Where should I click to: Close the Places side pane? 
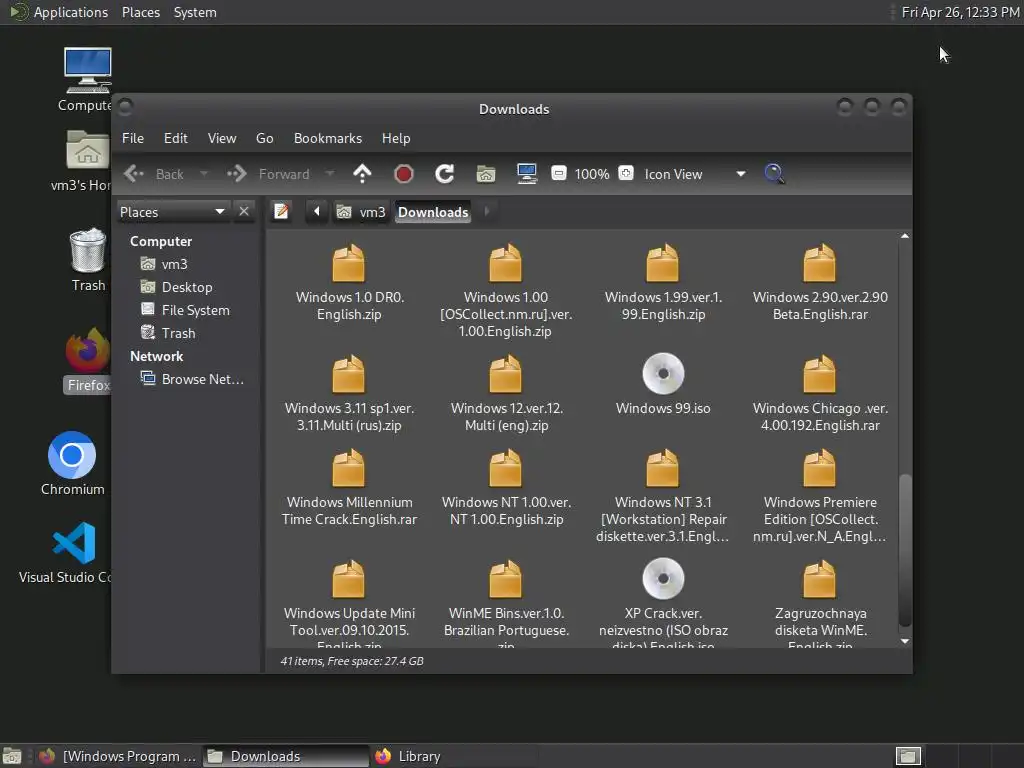tap(244, 211)
